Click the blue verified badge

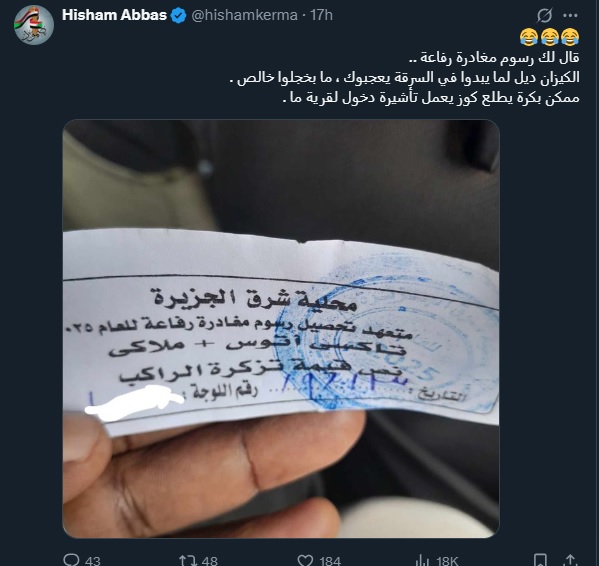[x=178, y=16]
